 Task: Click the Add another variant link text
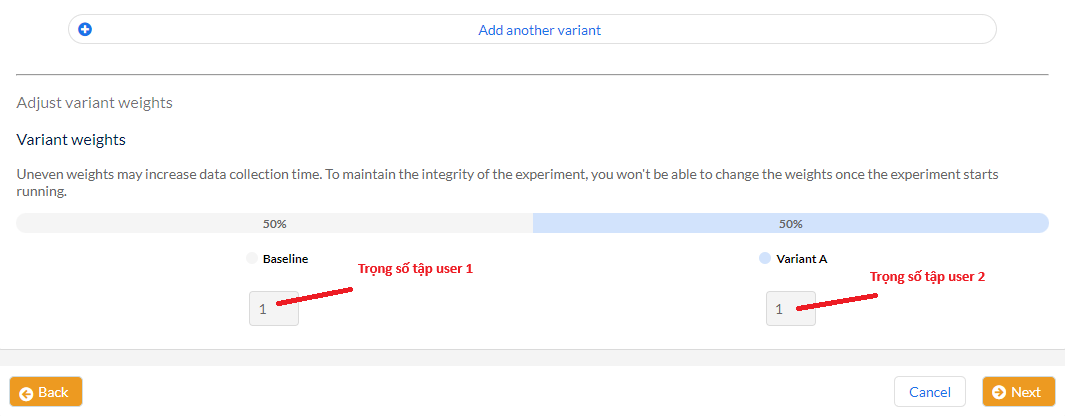[539, 30]
